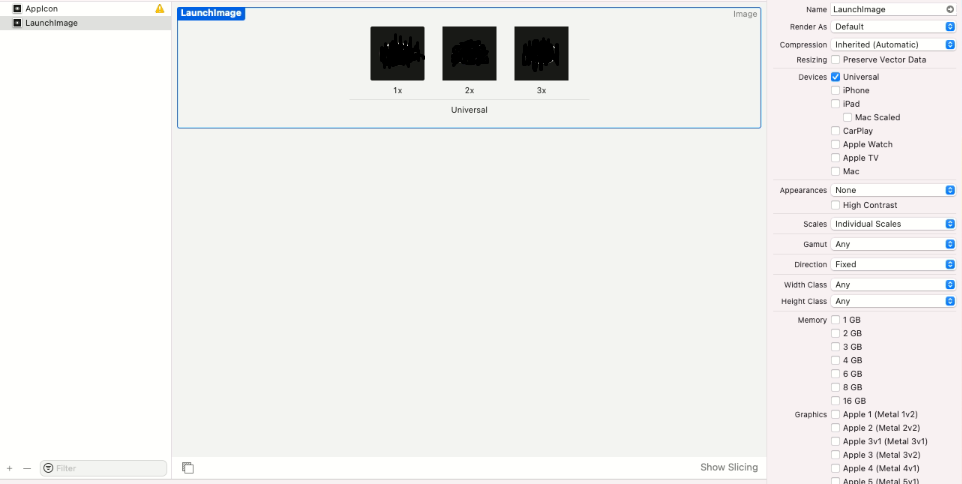962x484 pixels.
Task: Open the Compression dropdown
Action: pos(893,45)
